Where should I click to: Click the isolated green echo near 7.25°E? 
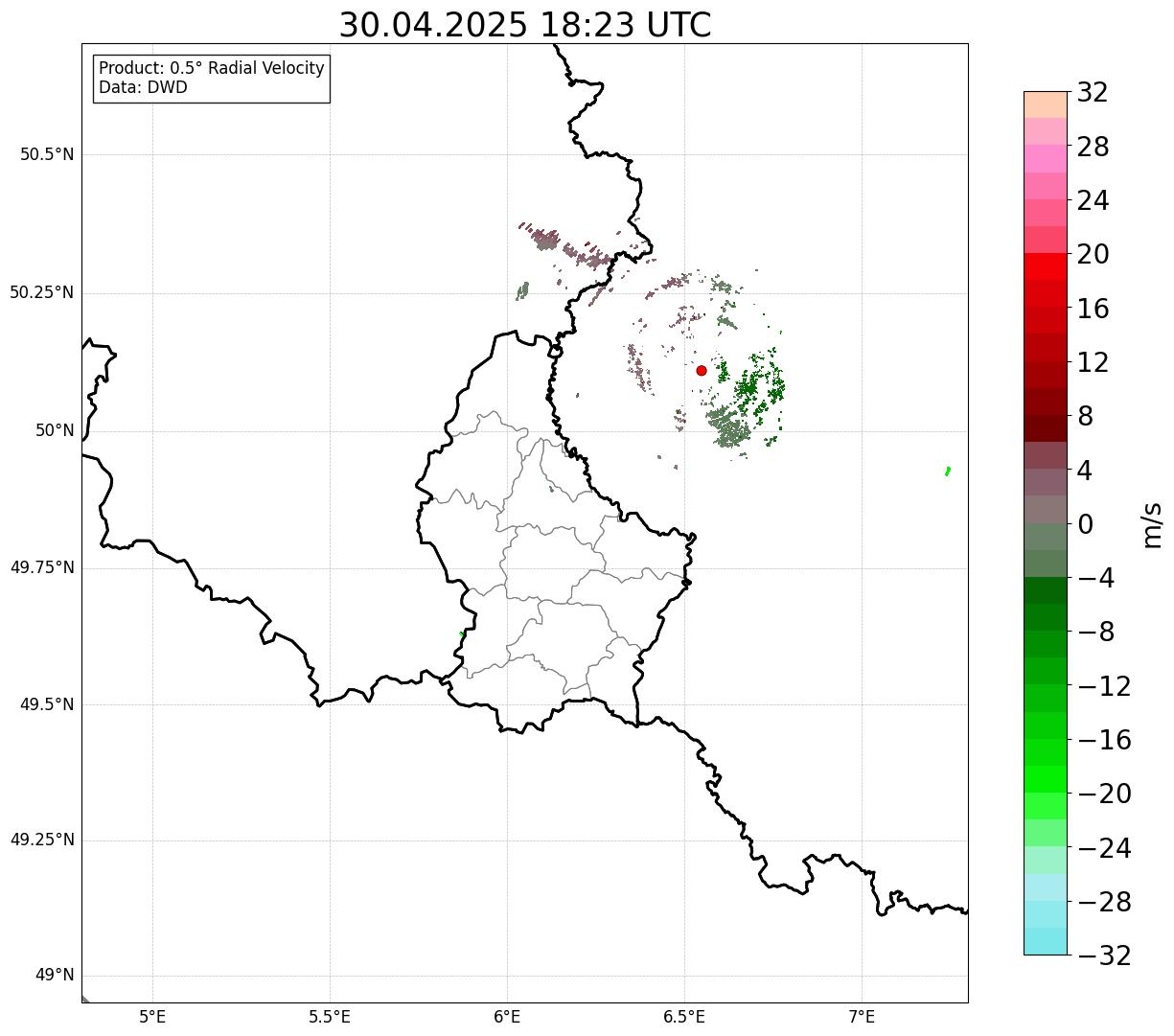[948, 471]
